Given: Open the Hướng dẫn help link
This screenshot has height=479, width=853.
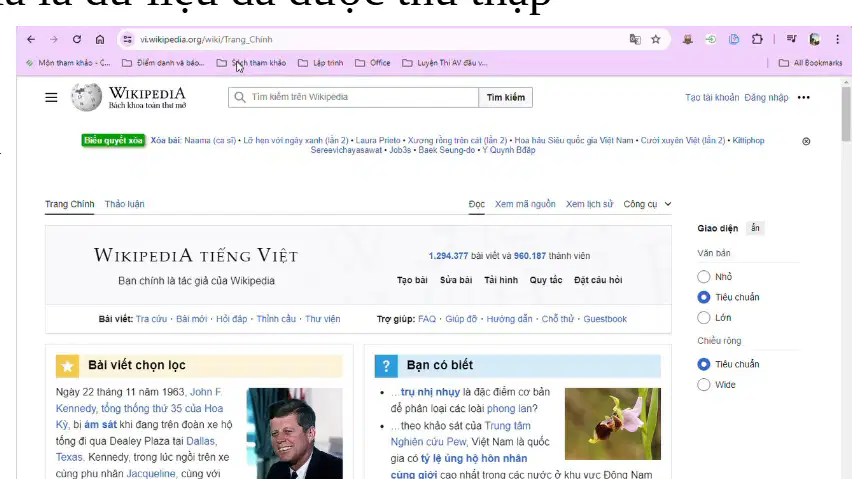Looking at the screenshot, I should (x=509, y=319).
